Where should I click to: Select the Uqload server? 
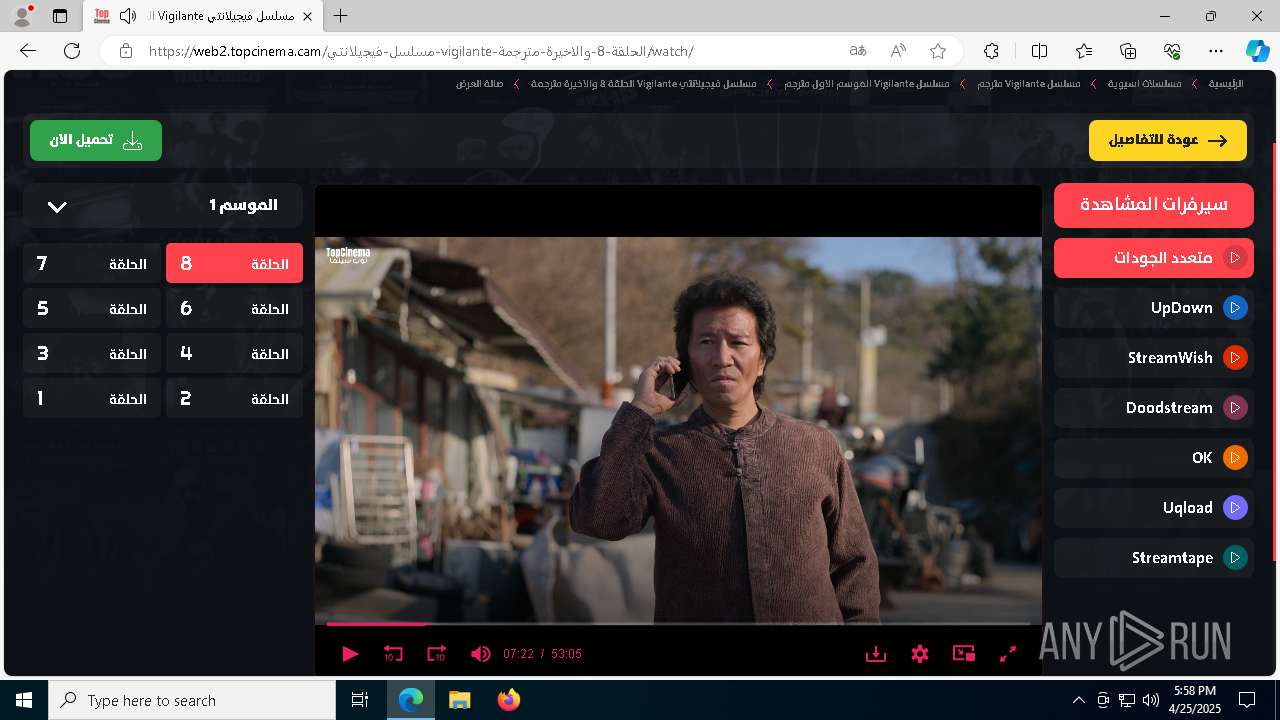pos(1154,508)
